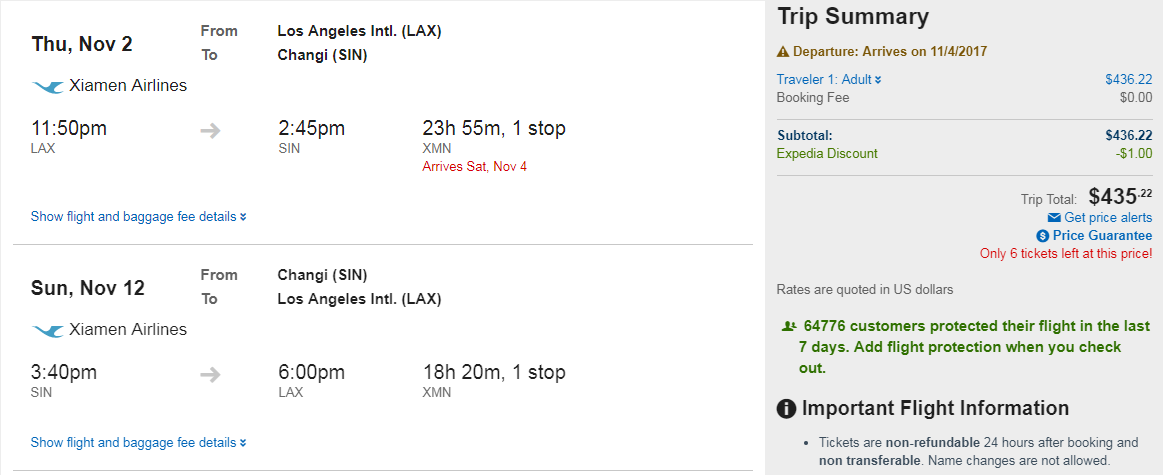Image resolution: width=1163 pixels, height=475 pixels.
Task: Click the Xiamen Airlines logo on Nov 2 flight
Action: 47,87
